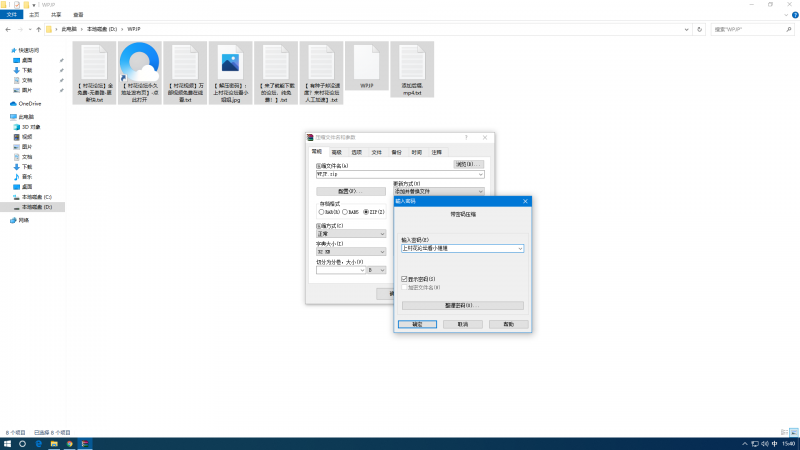Click 确定 in the password dialog
Image resolution: width=800 pixels, height=450 pixels.
pos(417,324)
